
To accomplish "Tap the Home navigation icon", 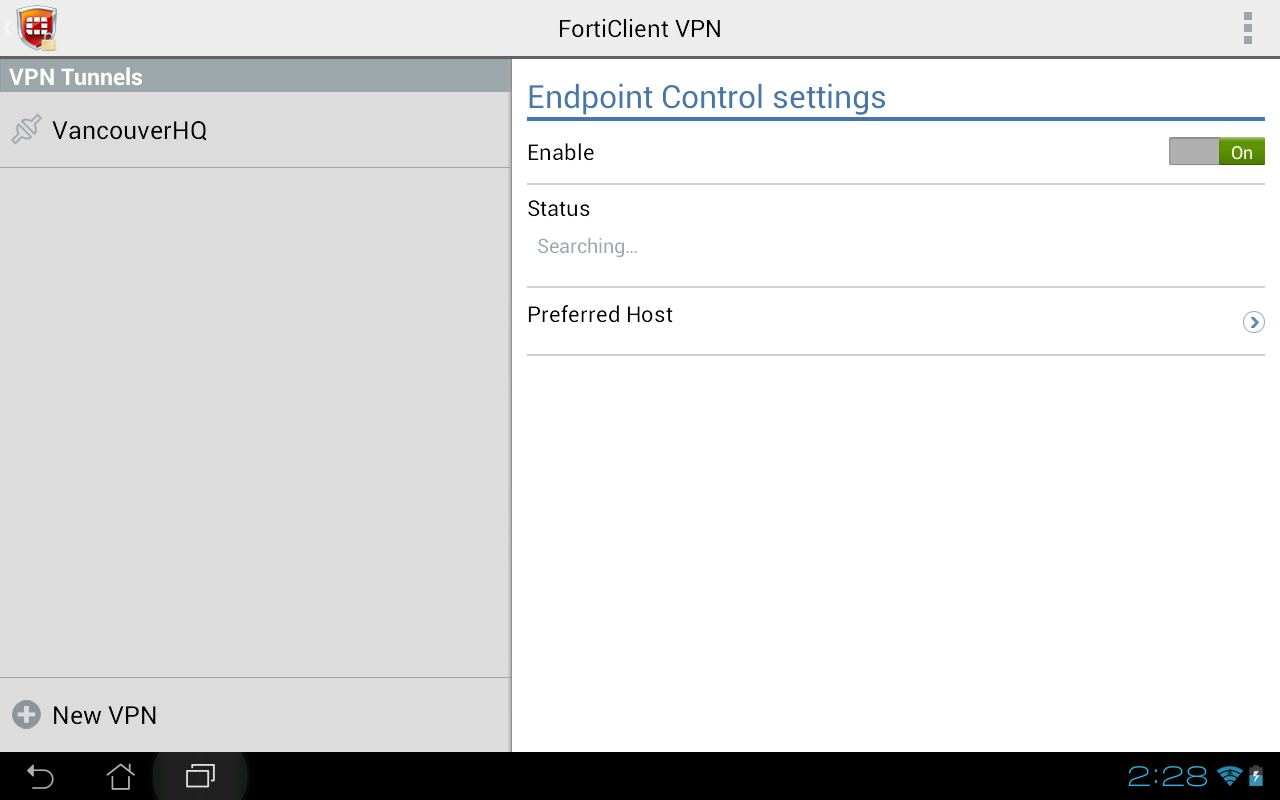I will click(x=120, y=776).
